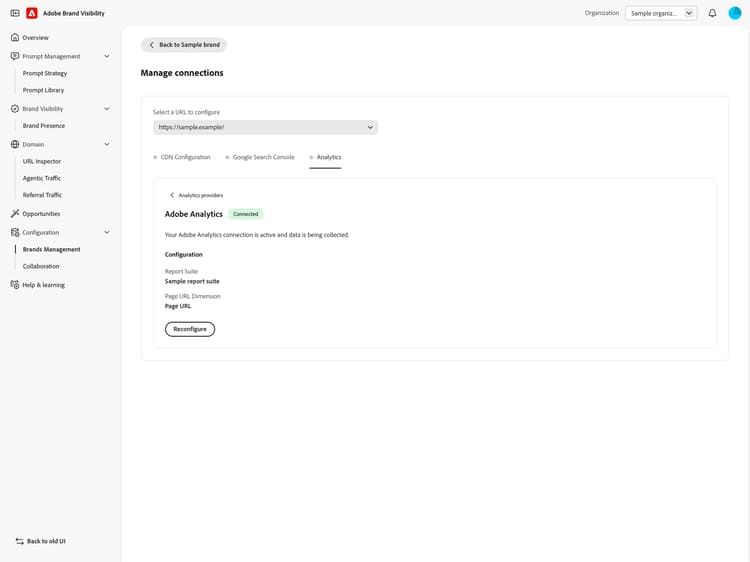Switch to the CDN Configuration tab

[x=182, y=157]
